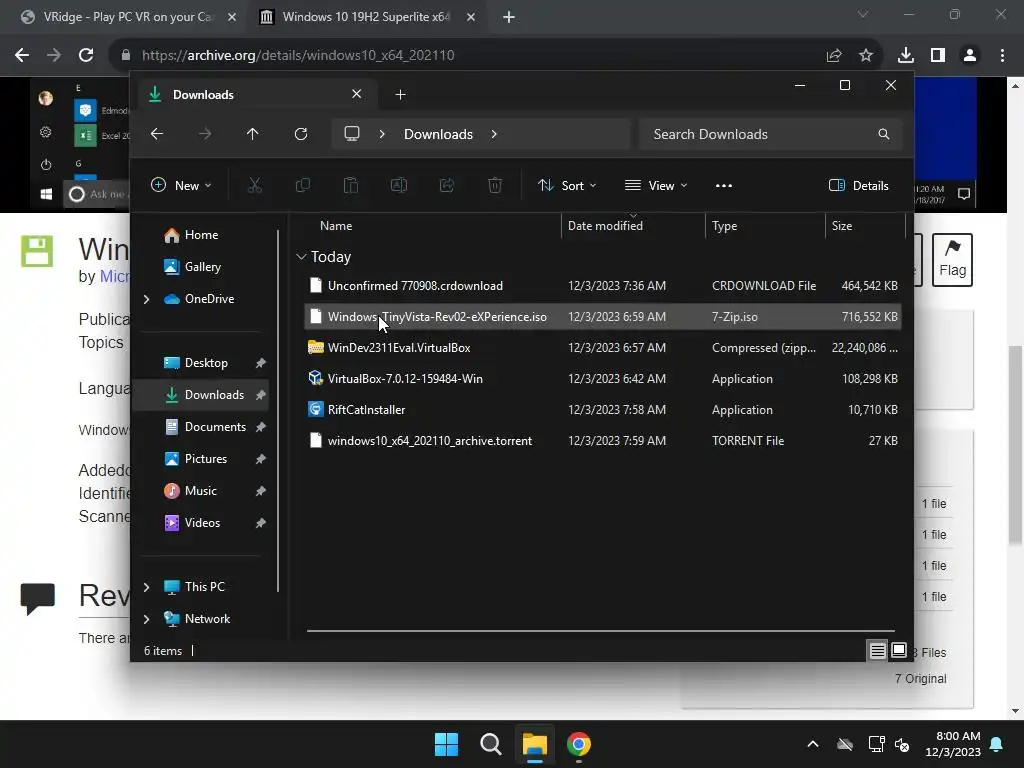Sort by Date modified column header
Viewport: 1024px width, 768px height.
coord(605,226)
